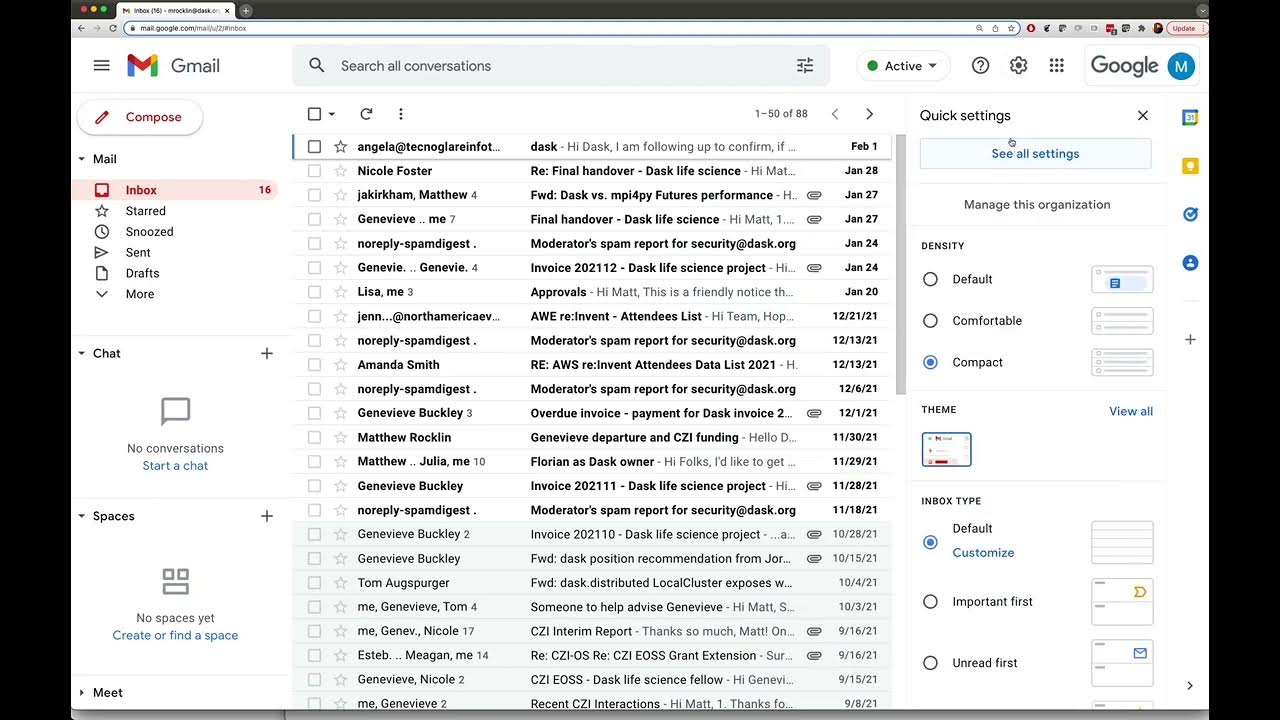Star the Nicole Foster email
Image resolution: width=1280 pixels, height=720 pixels.
pyautogui.click(x=340, y=171)
